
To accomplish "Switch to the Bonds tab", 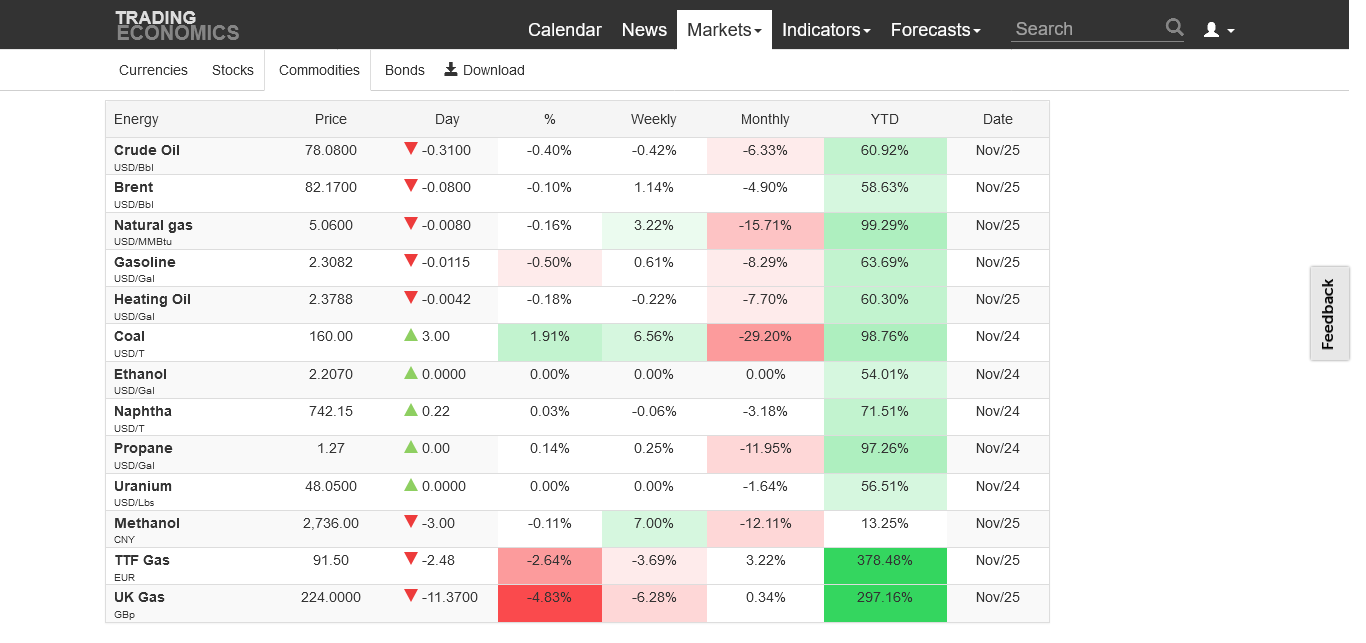I will point(405,70).
